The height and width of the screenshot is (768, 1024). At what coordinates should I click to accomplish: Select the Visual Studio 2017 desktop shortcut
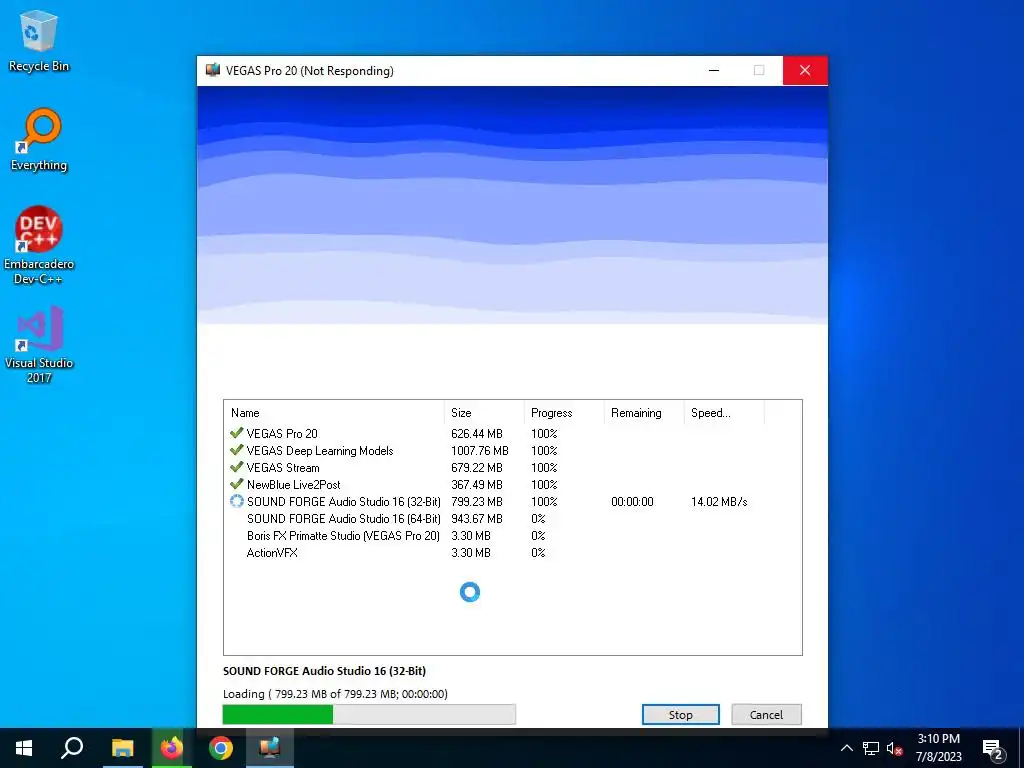(39, 345)
